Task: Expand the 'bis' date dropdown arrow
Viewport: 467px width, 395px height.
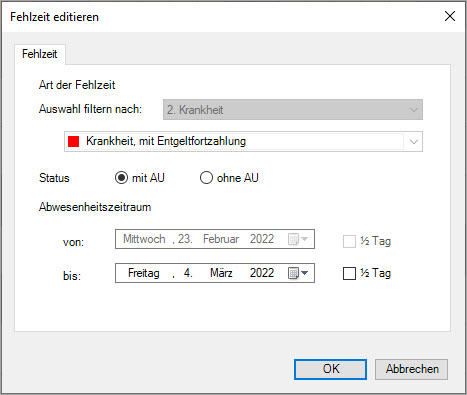Action: [304, 273]
